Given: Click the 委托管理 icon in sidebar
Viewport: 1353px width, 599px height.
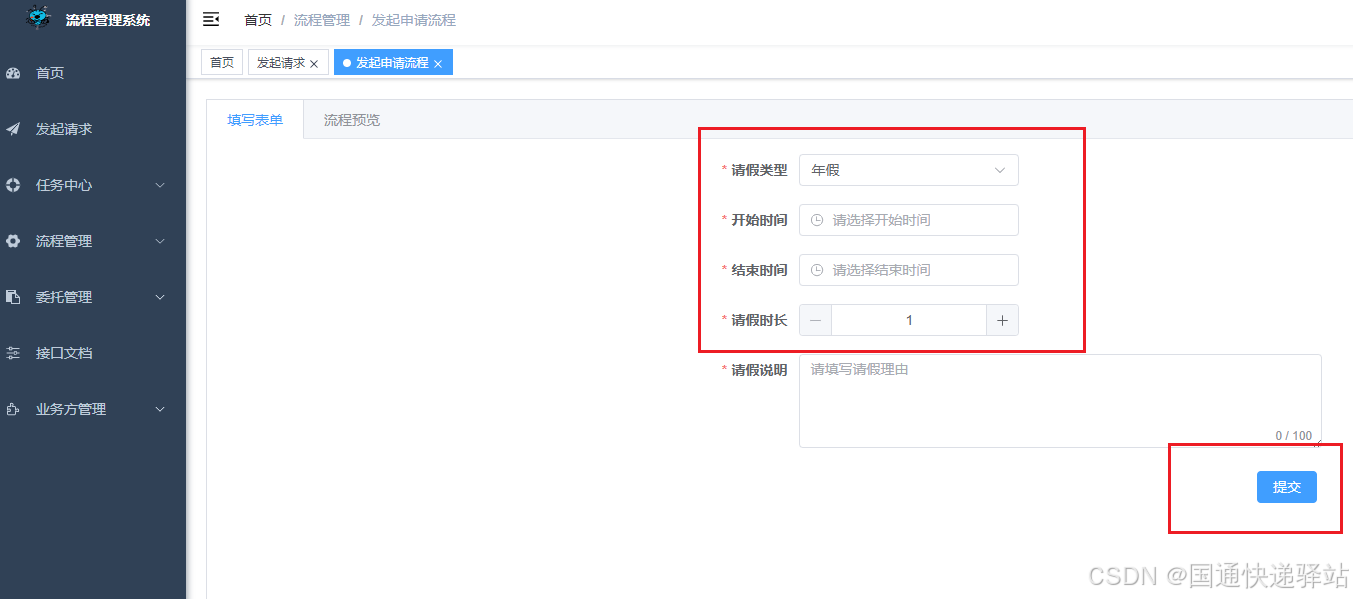Looking at the screenshot, I should tap(13, 296).
